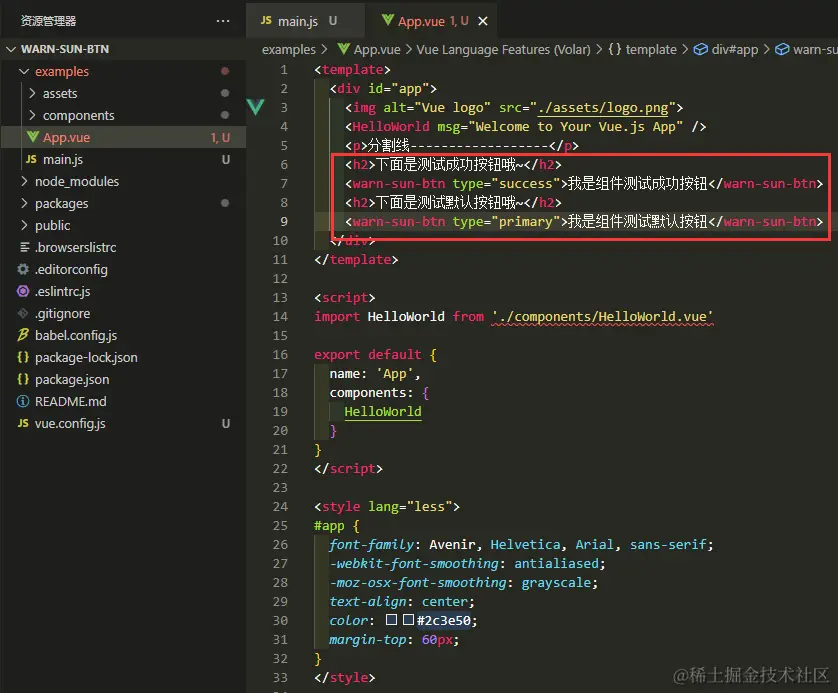Viewport: 838px width, 693px height.
Task: Open babel.config.js file
Action: (x=123, y=335)
